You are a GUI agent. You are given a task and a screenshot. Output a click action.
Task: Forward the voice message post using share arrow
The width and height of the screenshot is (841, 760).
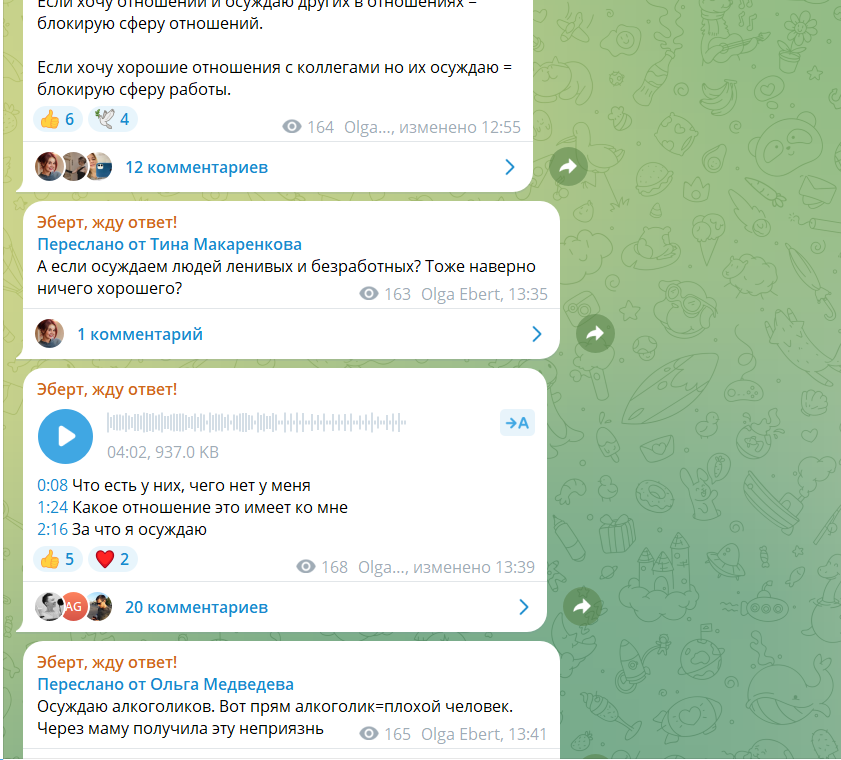(x=582, y=607)
